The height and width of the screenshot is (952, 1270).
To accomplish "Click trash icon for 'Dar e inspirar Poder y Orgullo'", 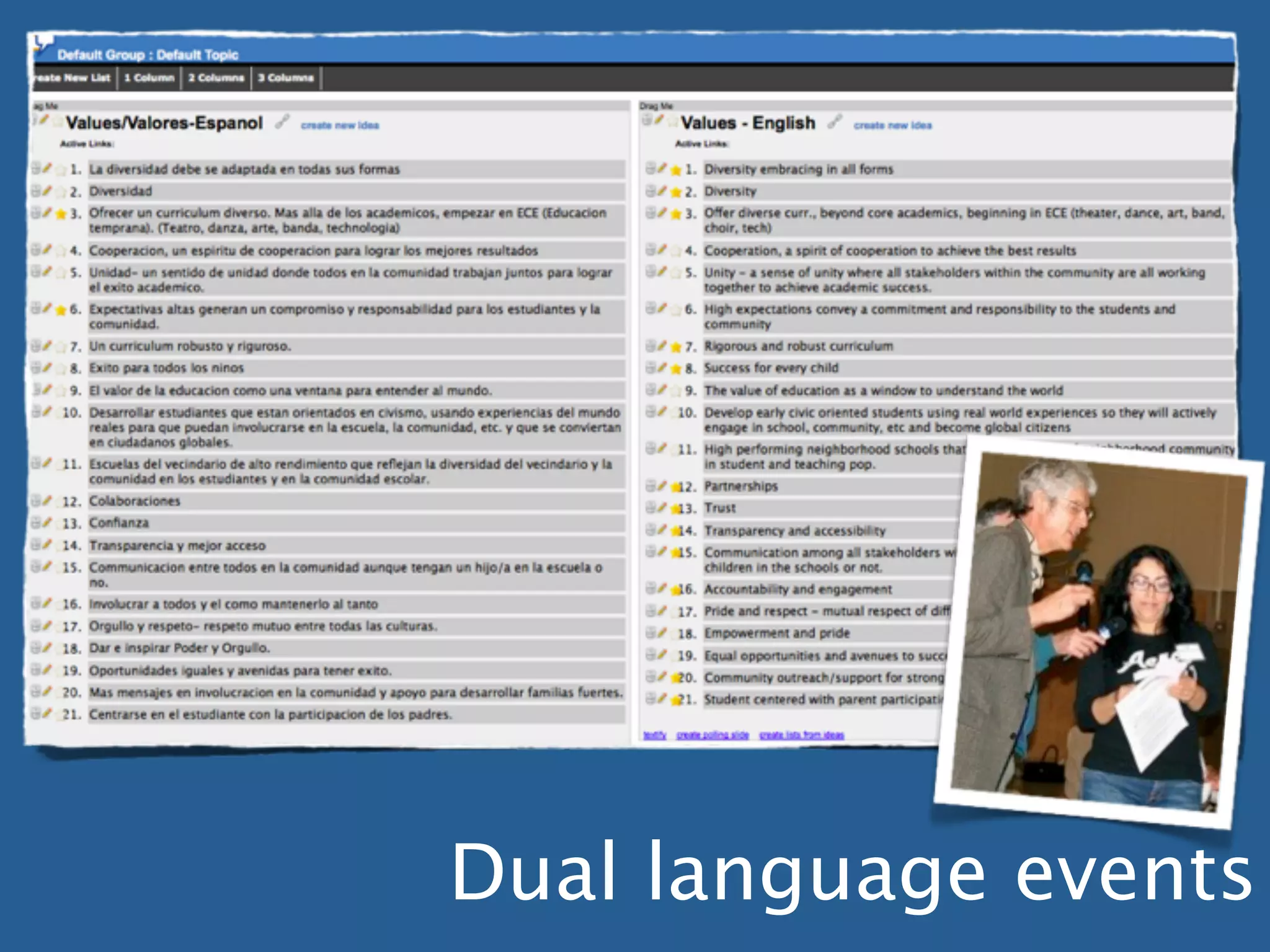I will [36, 647].
